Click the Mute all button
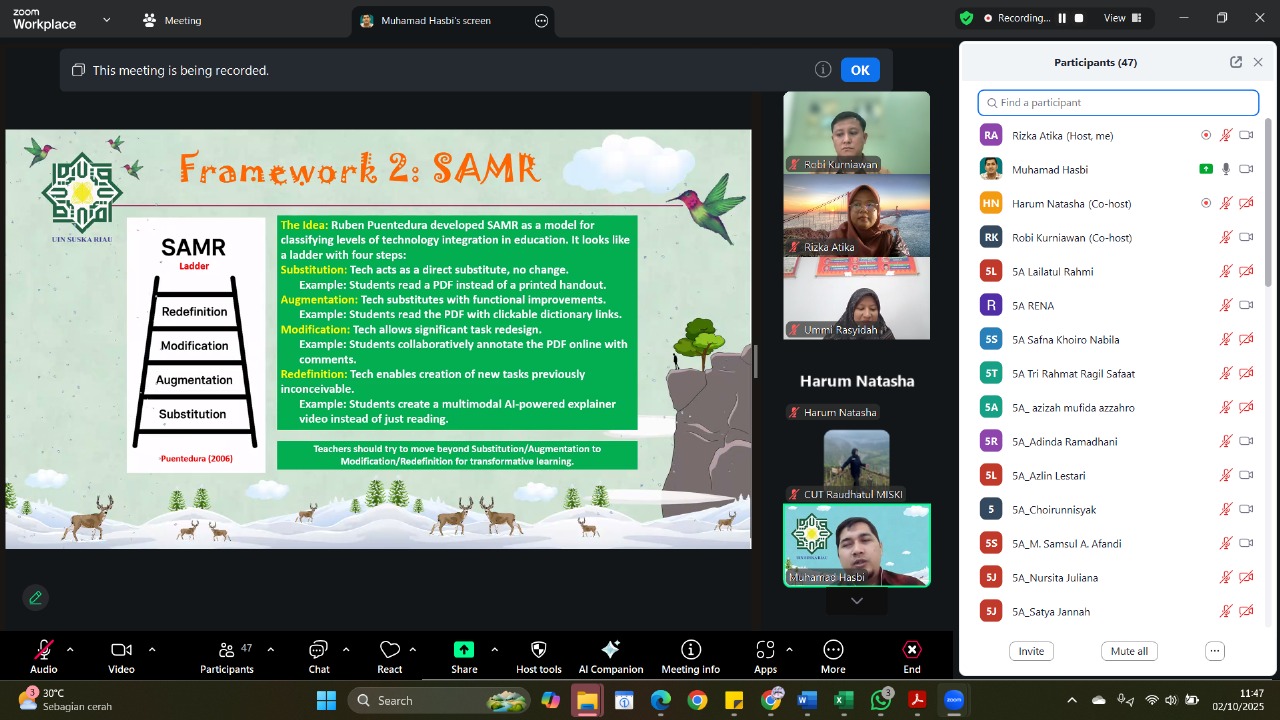 [x=1129, y=651]
